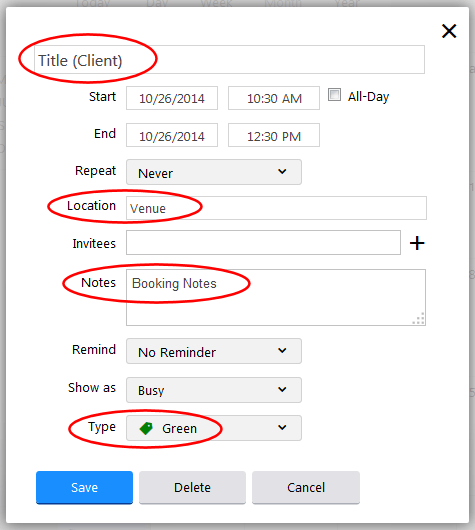Image resolution: width=475 pixels, height=530 pixels.
Task: Click the plus icon to add invitees
Action: tap(417, 243)
